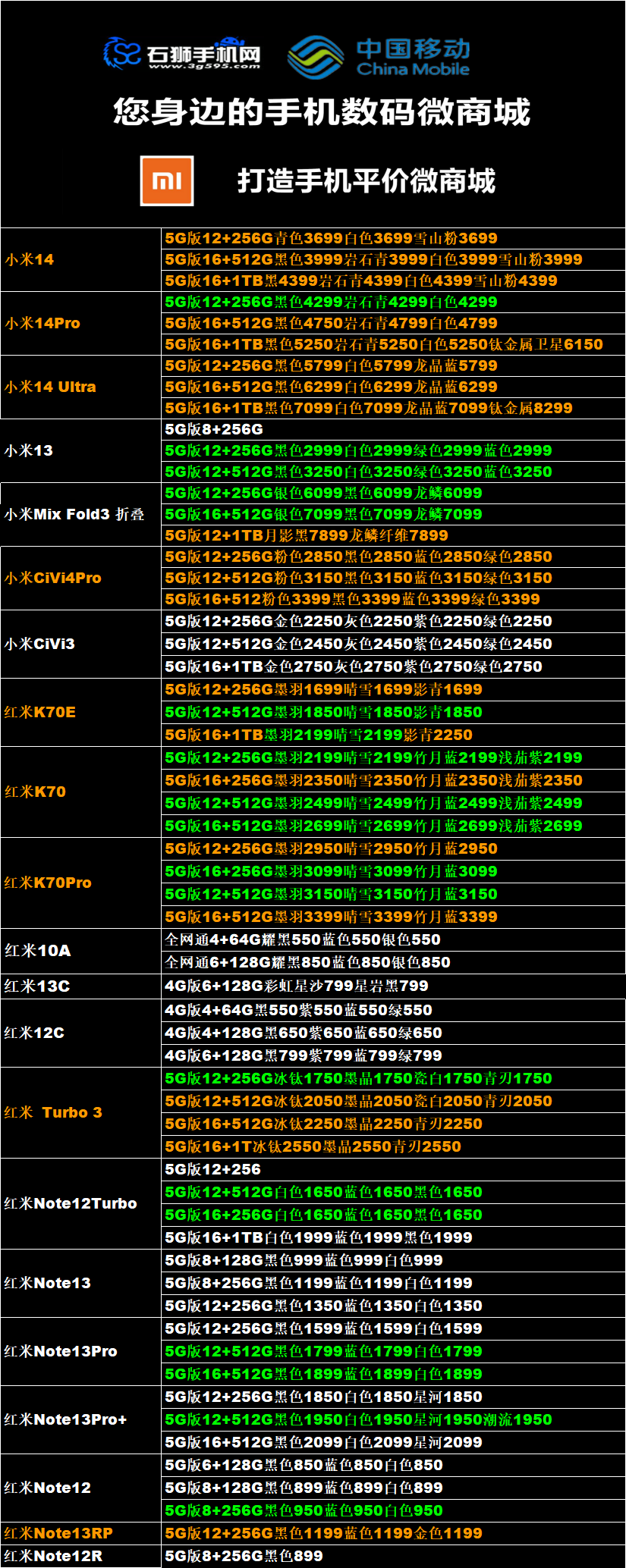Click the 5G版12+256G冰钛1750 row

pos(394,1078)
